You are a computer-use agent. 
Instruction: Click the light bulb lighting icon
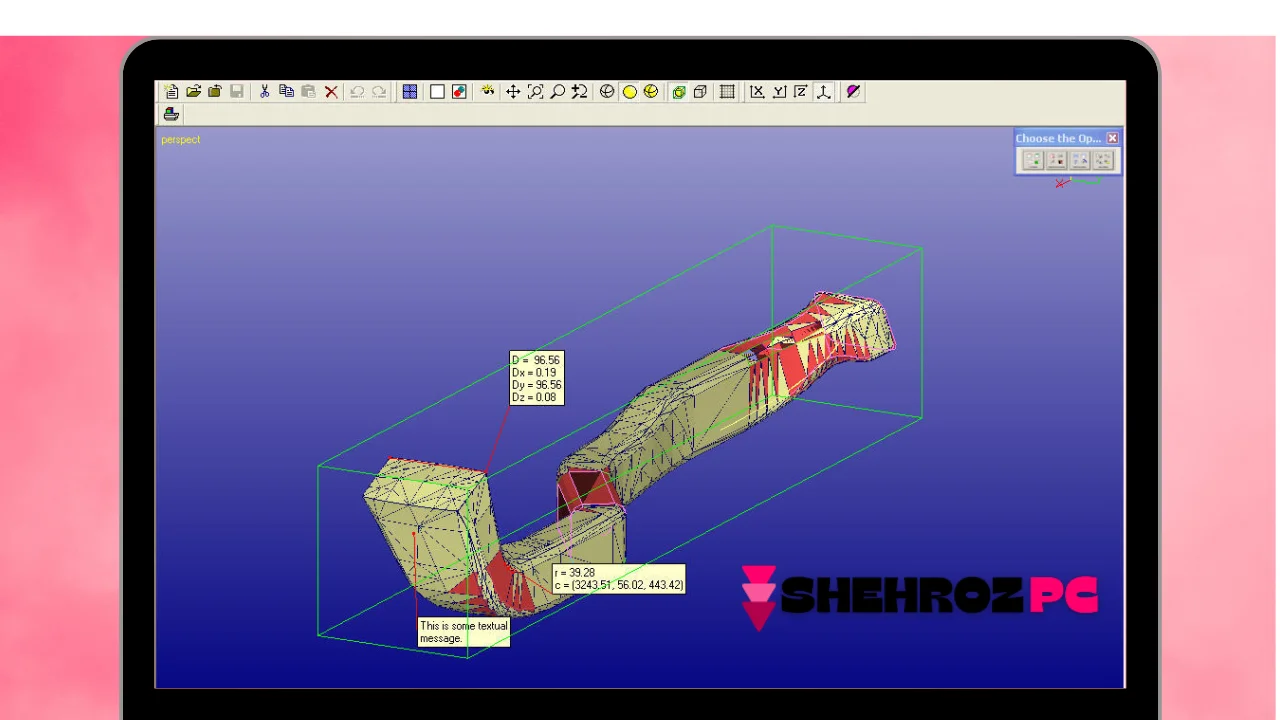(487, 92)
